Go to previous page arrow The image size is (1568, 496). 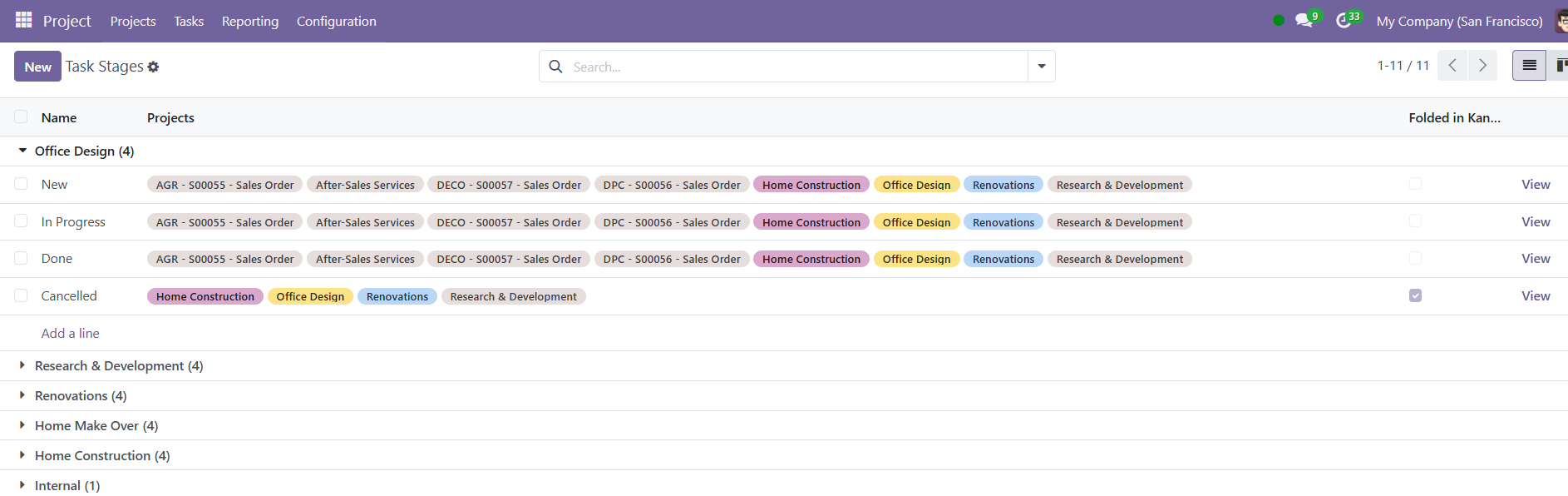coord(1452,65)
